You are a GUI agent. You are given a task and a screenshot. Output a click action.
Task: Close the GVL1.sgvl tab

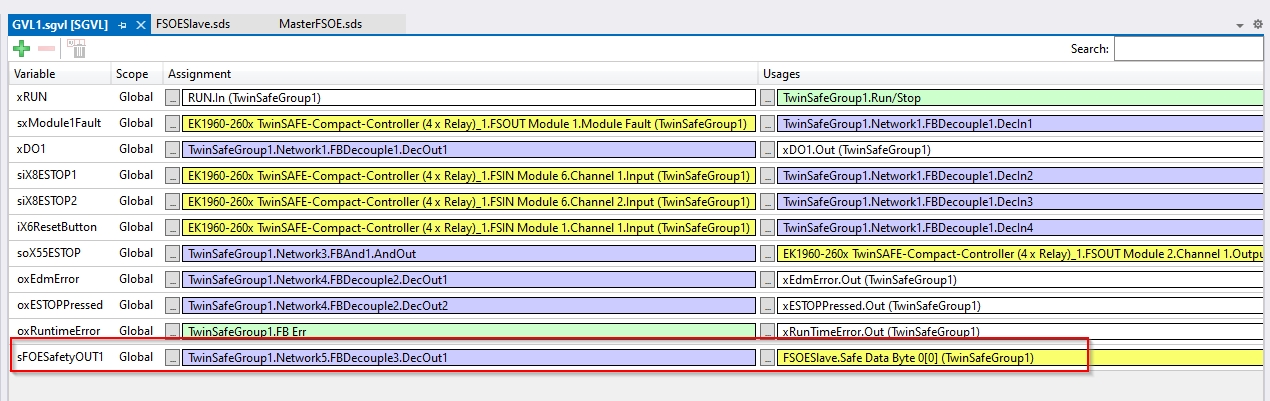(x=141, y=24)
